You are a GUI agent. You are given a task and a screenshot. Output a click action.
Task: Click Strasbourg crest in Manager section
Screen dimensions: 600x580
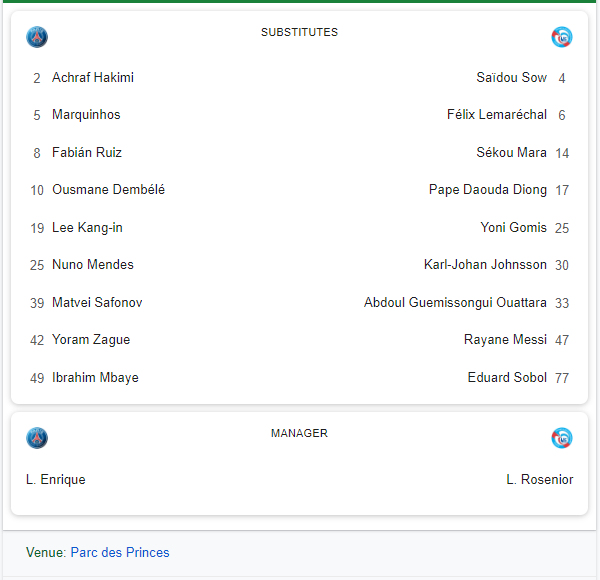[x=562, y=437]
